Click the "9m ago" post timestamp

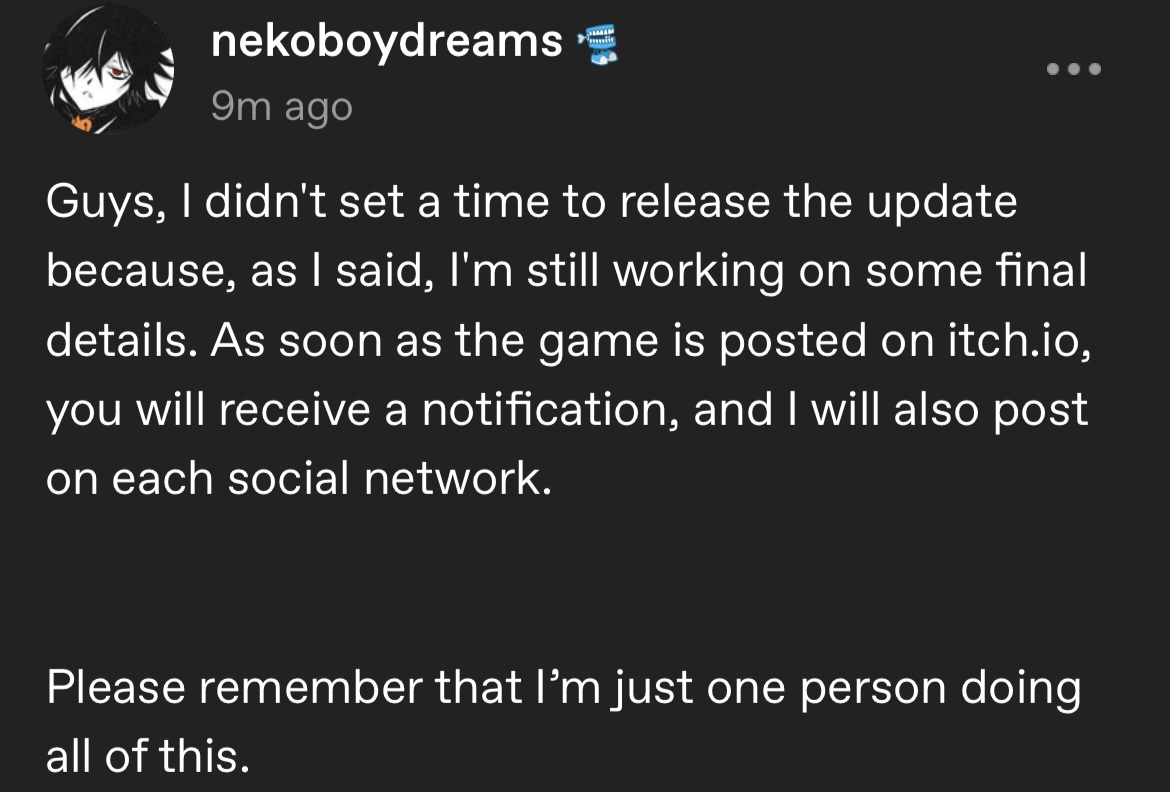(x=282, y=105)
